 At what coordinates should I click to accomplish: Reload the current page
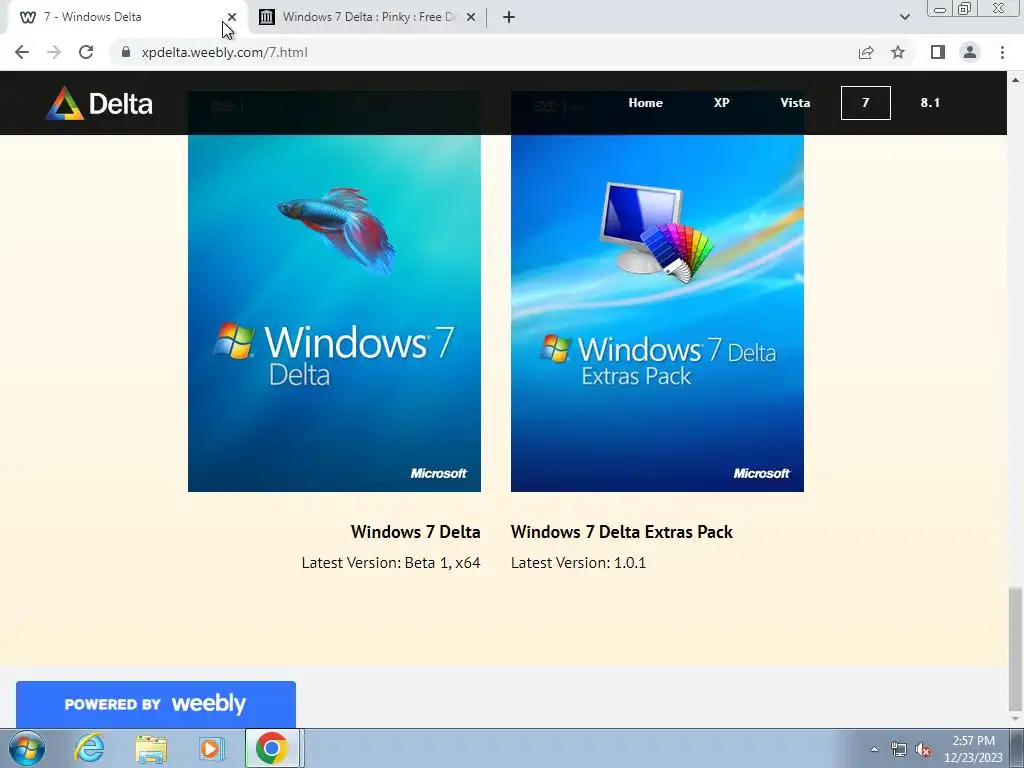[86, 52]
